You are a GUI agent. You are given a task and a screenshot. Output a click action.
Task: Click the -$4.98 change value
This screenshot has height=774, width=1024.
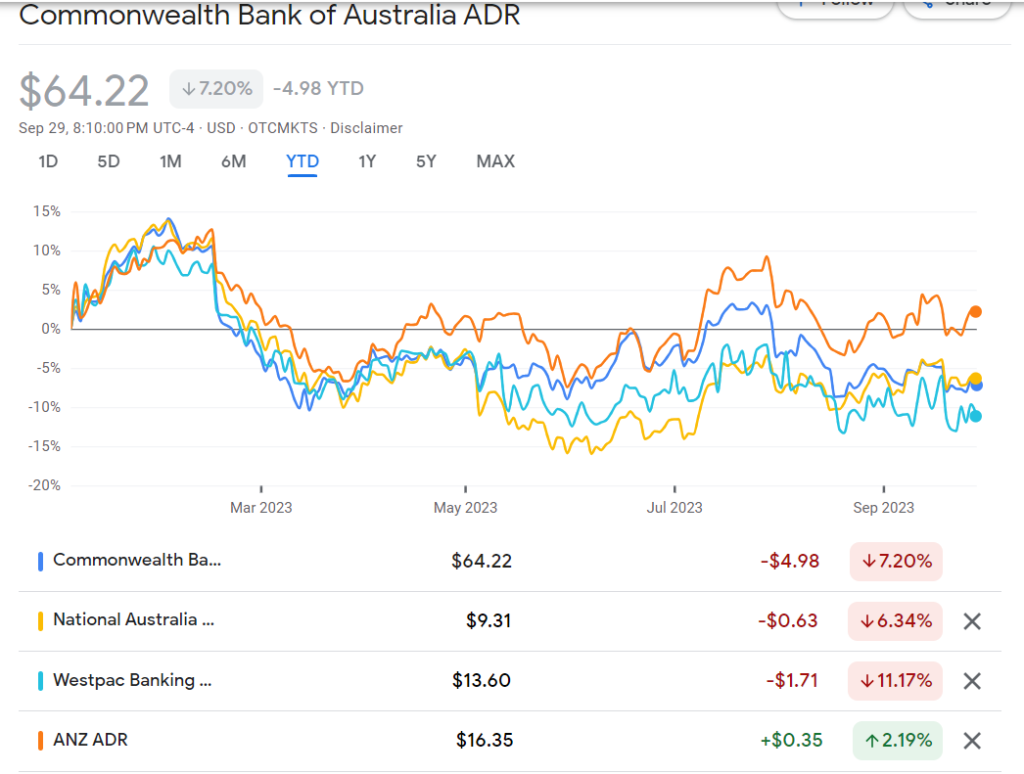(790, 561)
